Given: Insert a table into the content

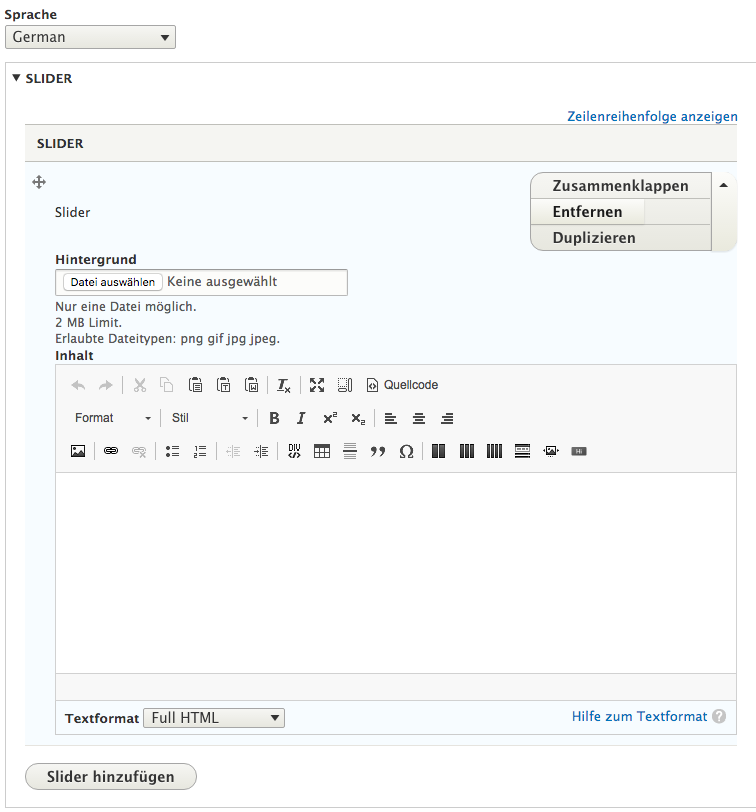Looking at the screenshot, I should pyautogui.click(x=322, y=451).
